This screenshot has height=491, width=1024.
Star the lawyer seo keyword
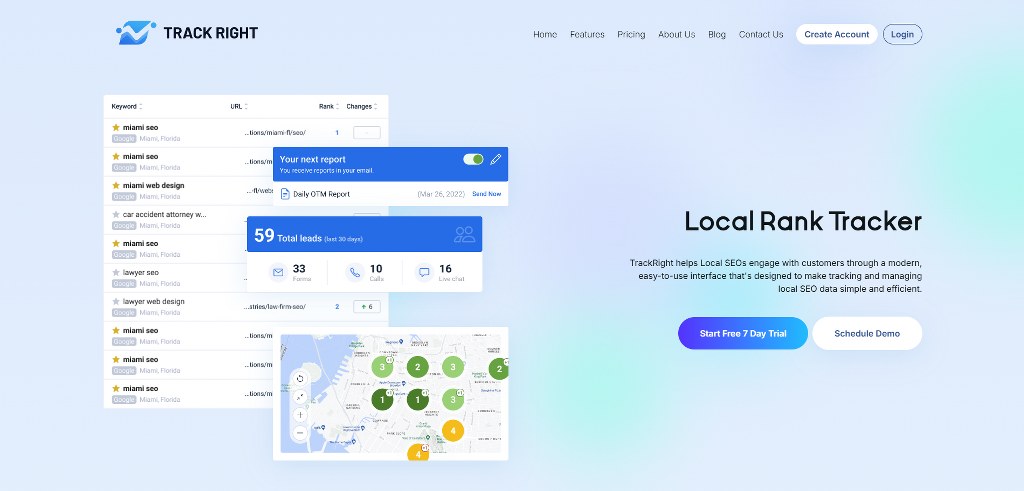(x=116, y=272)
